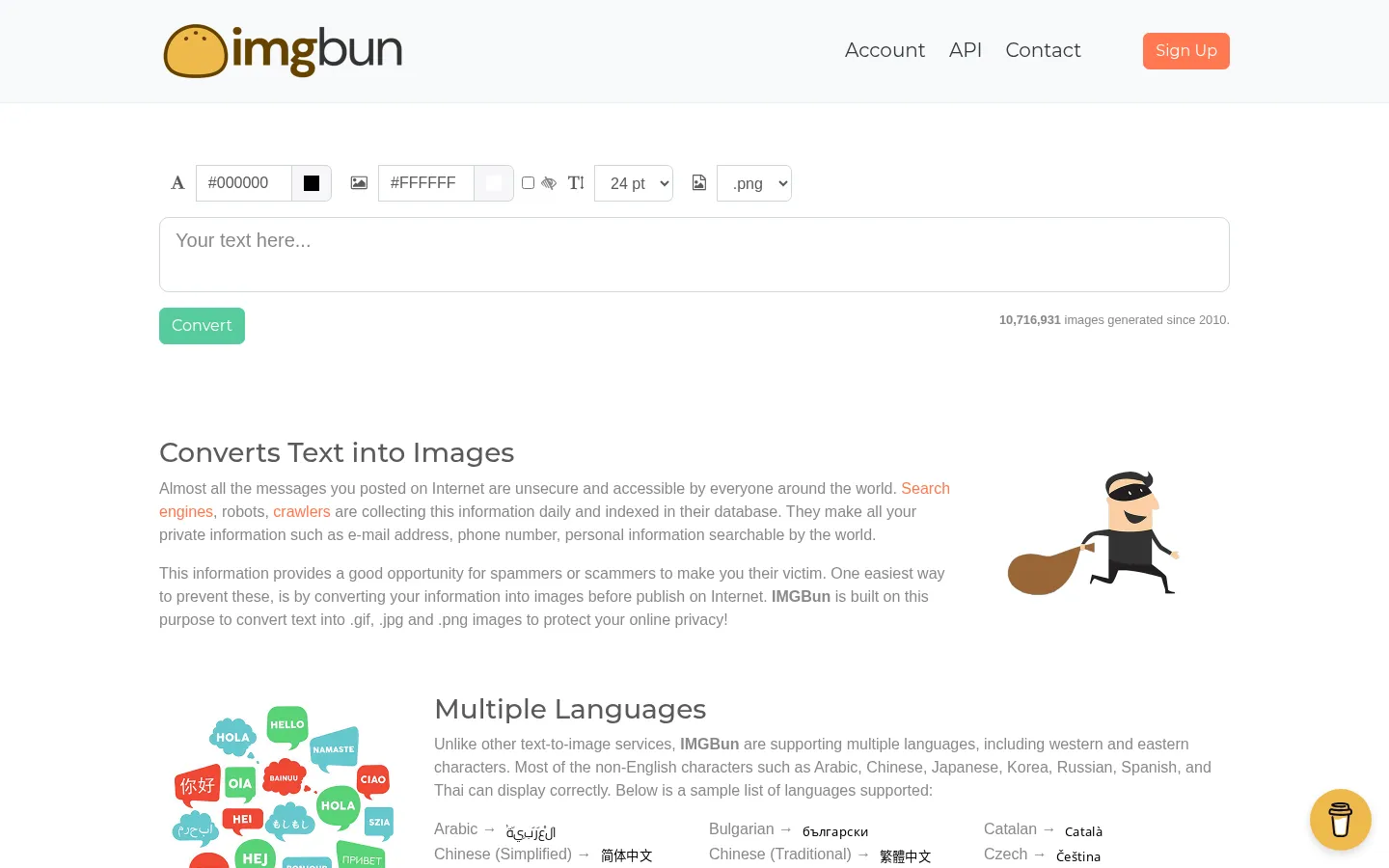This screenshot has width=1389, height=868.
Task: Click the 'Czech' language label
Action: 1005,854
